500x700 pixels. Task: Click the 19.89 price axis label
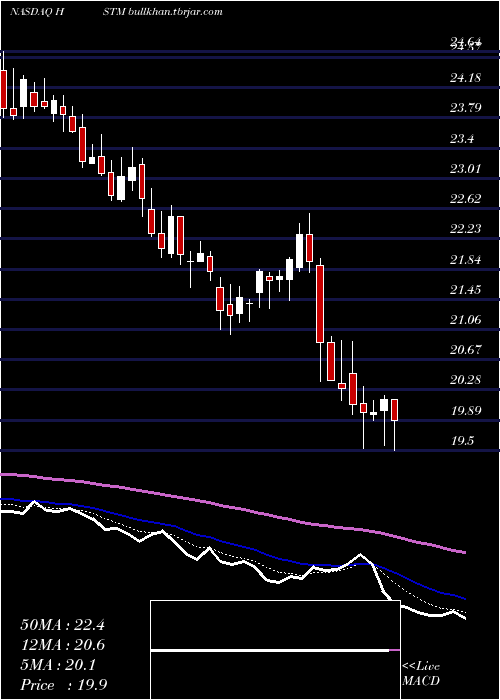point(465,411)
